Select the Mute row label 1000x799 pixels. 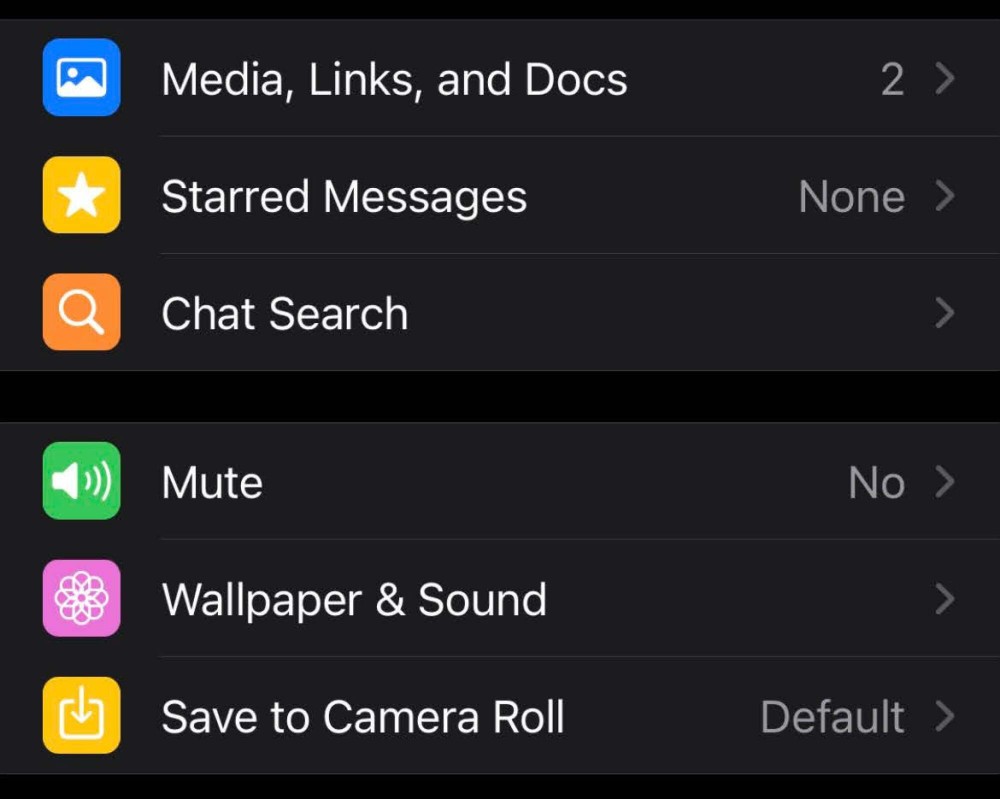coord(212,482)
